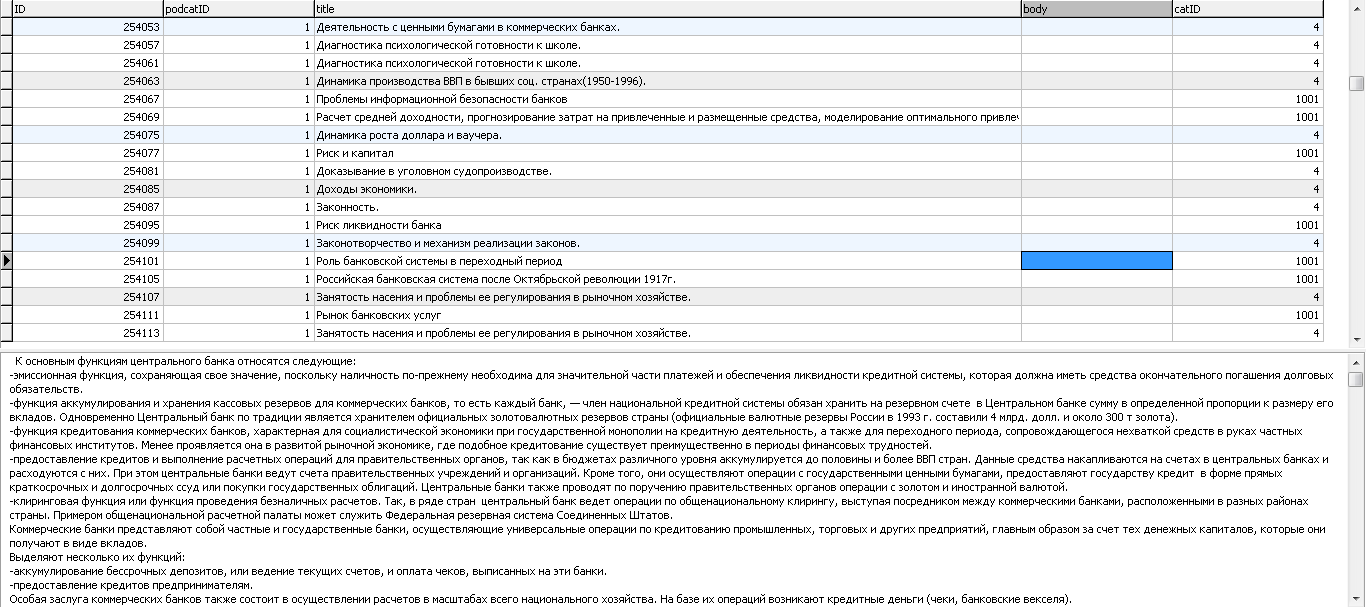Sort by the title column header
The width and height of the screenshot is (1366, 607).
pos(666,9)
